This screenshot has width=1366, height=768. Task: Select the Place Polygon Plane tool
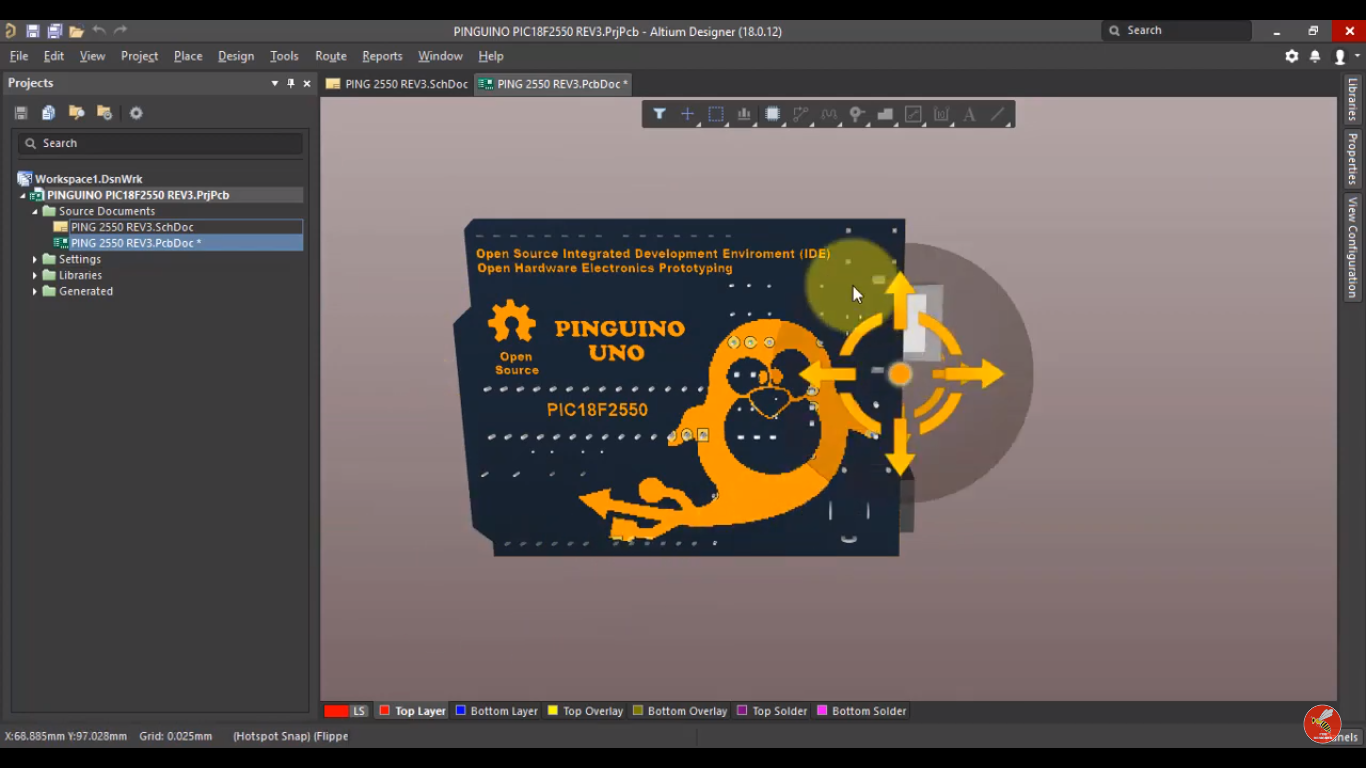(885, 114)
